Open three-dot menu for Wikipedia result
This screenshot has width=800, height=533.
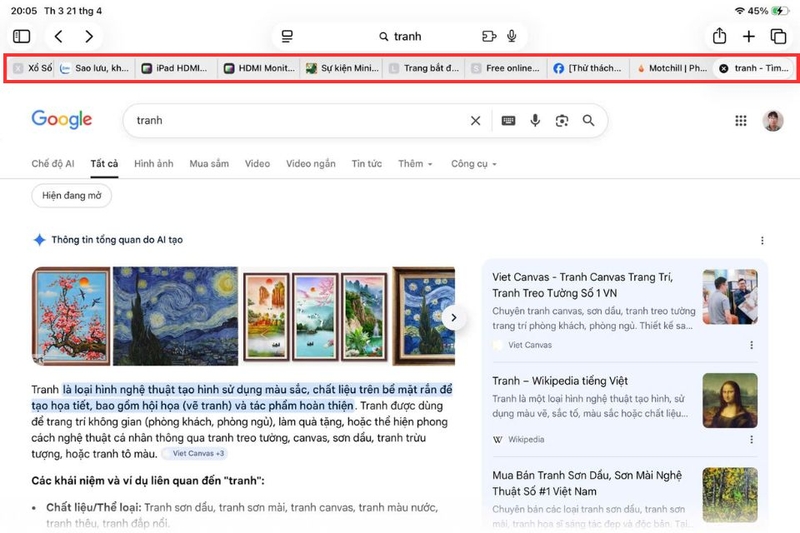[x=751, y=439]
